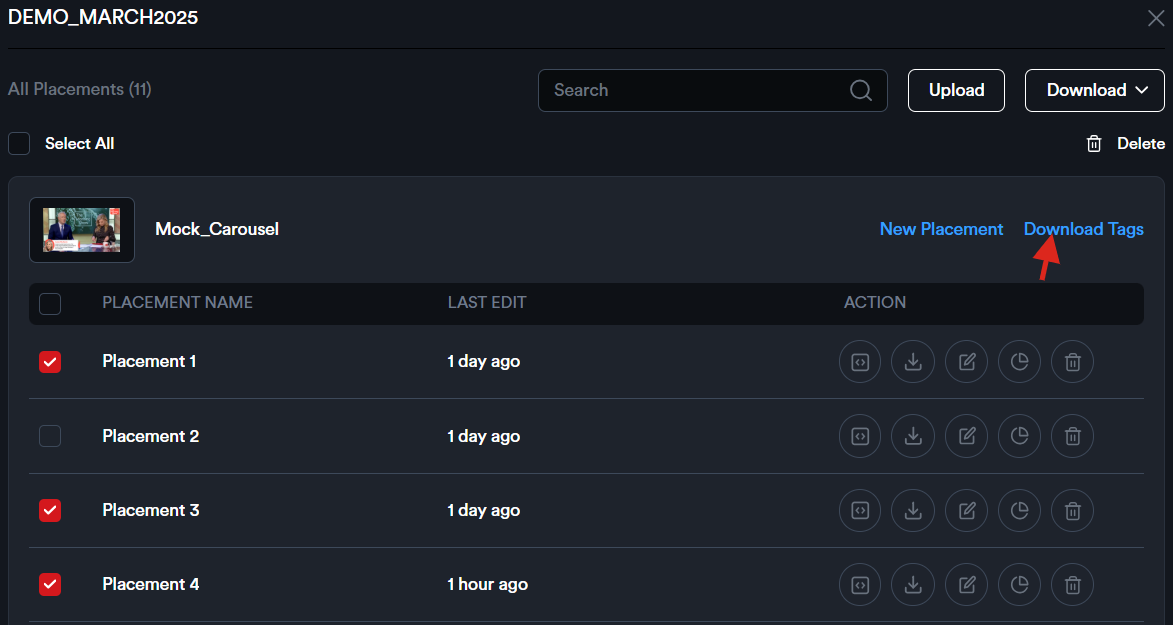Check the Select All checkbox

tap(19, 144)
